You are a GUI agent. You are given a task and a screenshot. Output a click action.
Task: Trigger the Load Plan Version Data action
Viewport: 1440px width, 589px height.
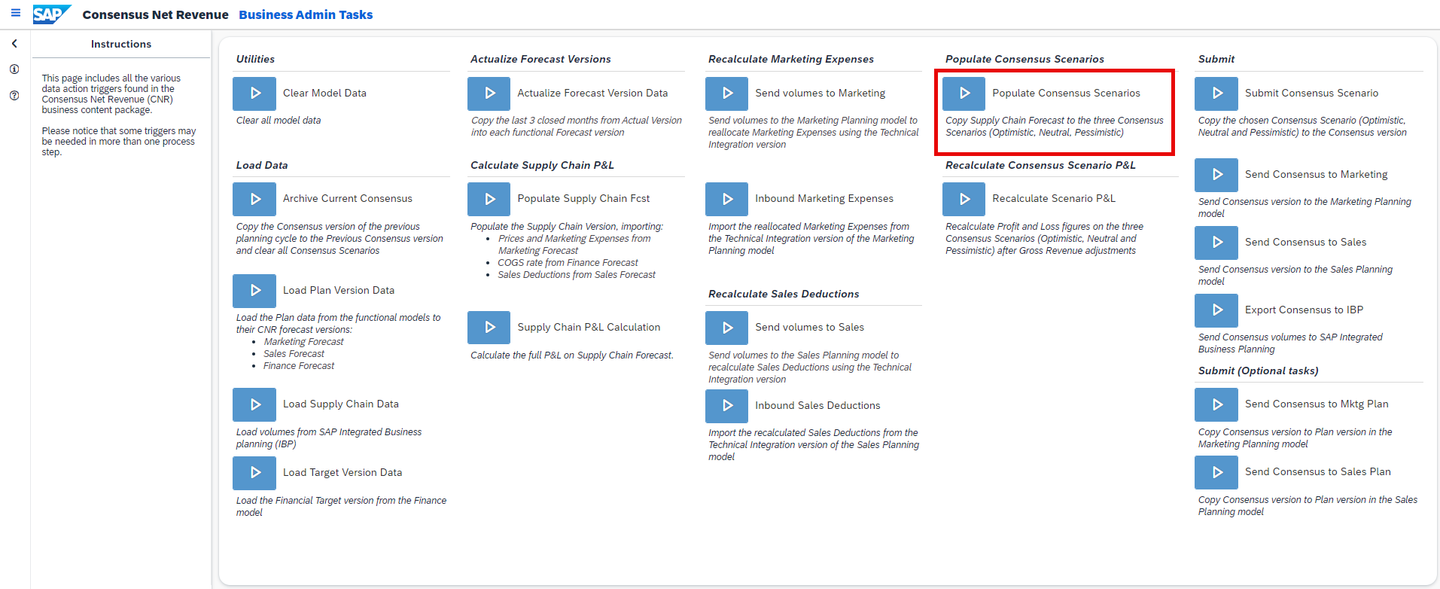coord(254,290)
